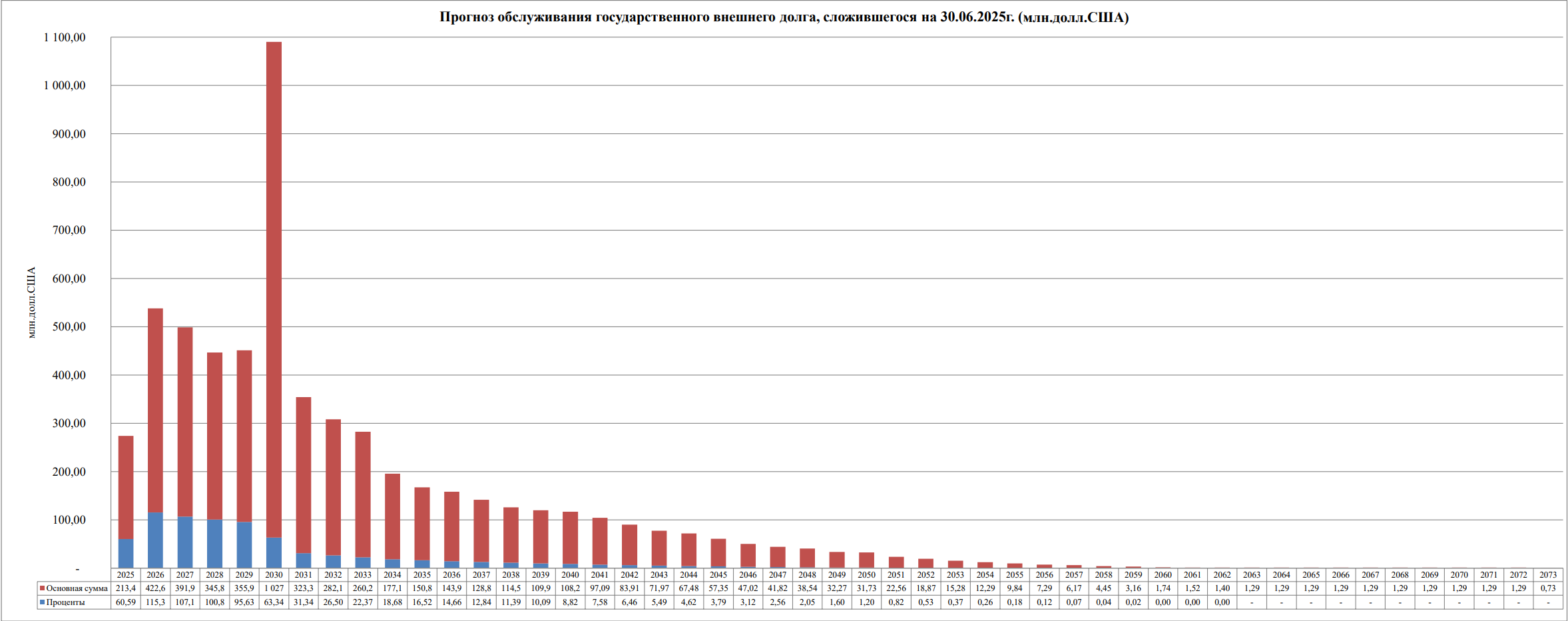The image size is (1568, 621).
Task: Click the principal value cell 422,6
Action: (155, 588)
